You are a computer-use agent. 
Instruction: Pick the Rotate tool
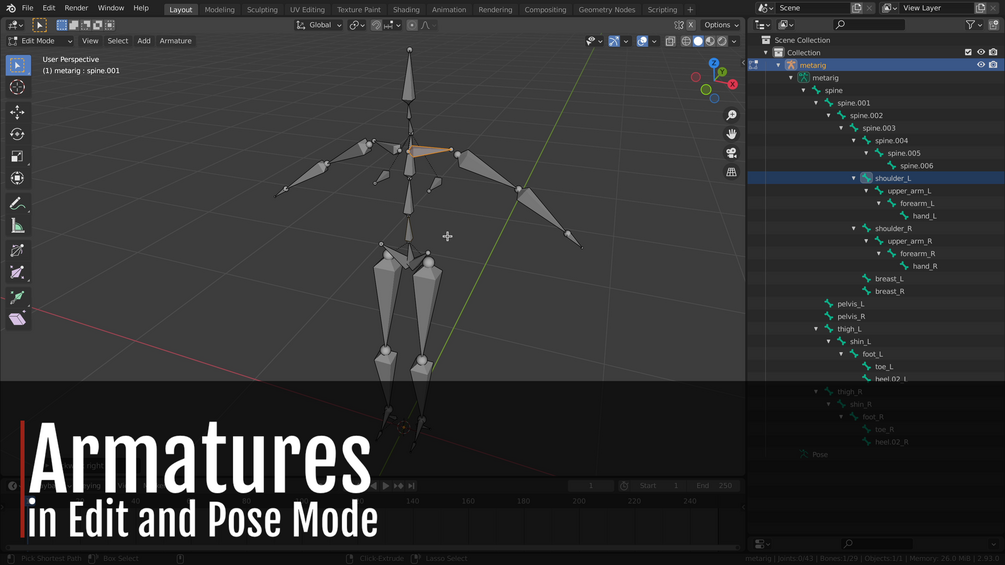point(17,134)
